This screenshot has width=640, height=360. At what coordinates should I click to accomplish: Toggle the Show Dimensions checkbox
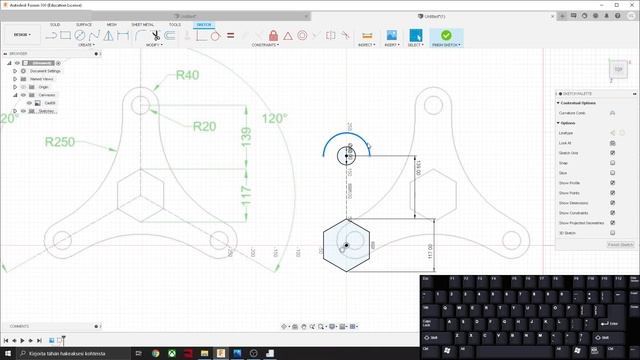(x=612, y=203)
